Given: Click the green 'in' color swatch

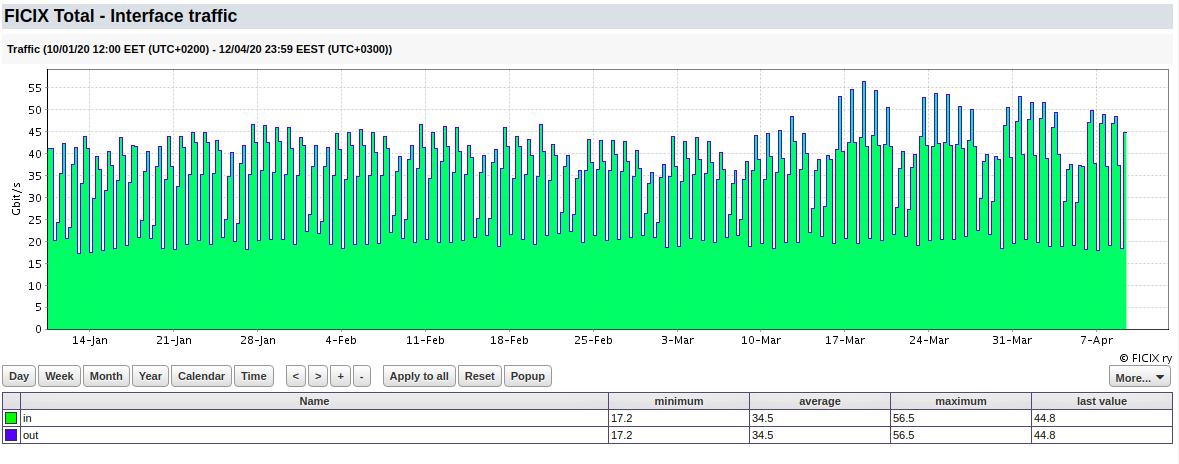Looking at the screenshot, I should [11, 417].
